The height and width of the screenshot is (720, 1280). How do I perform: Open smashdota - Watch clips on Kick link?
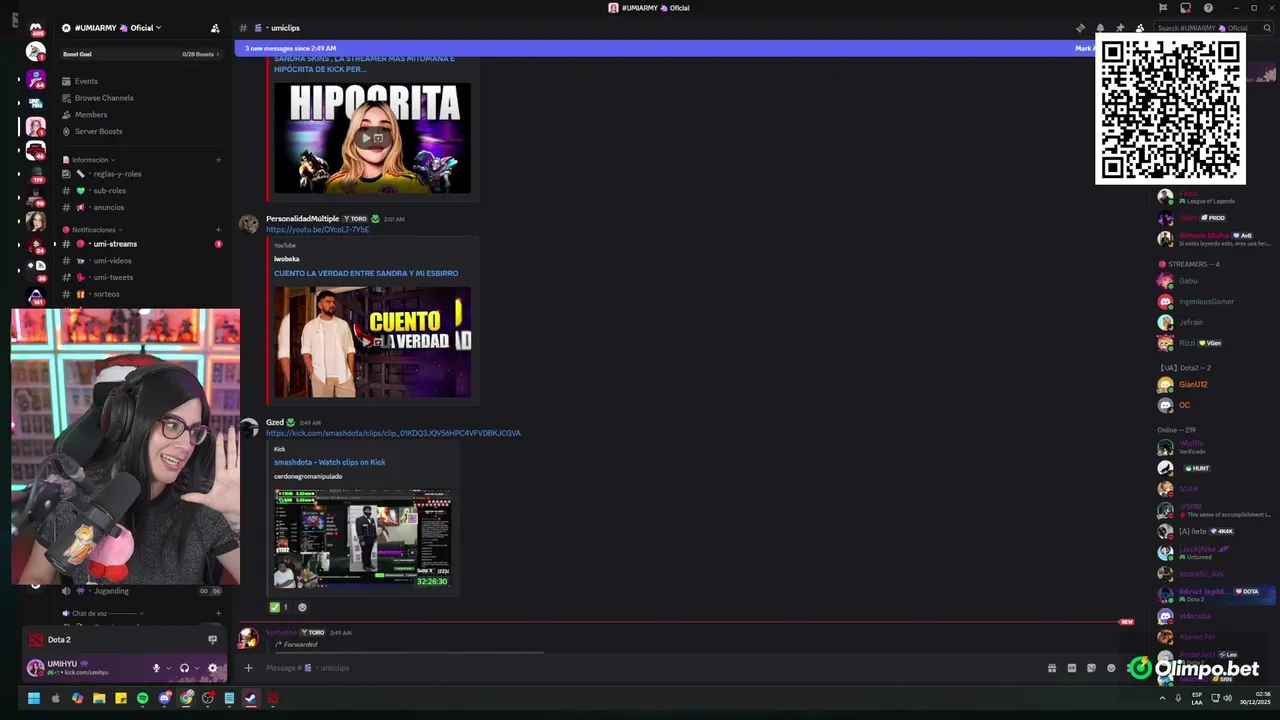coord(329,462)
